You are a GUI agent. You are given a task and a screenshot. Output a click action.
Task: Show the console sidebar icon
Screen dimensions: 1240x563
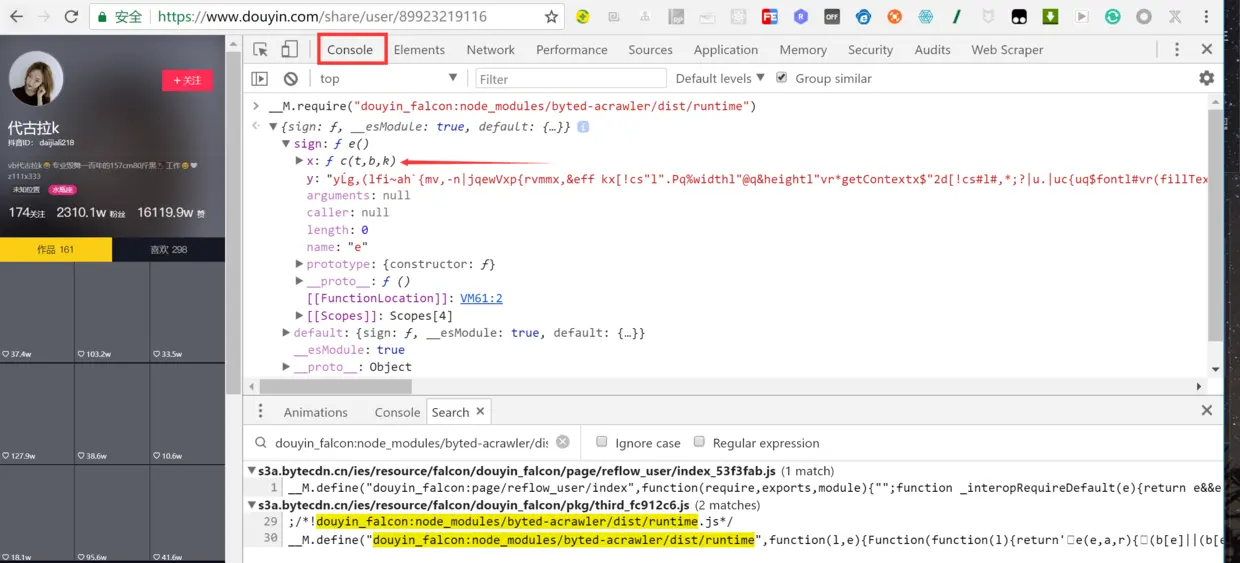click(259, 78)
